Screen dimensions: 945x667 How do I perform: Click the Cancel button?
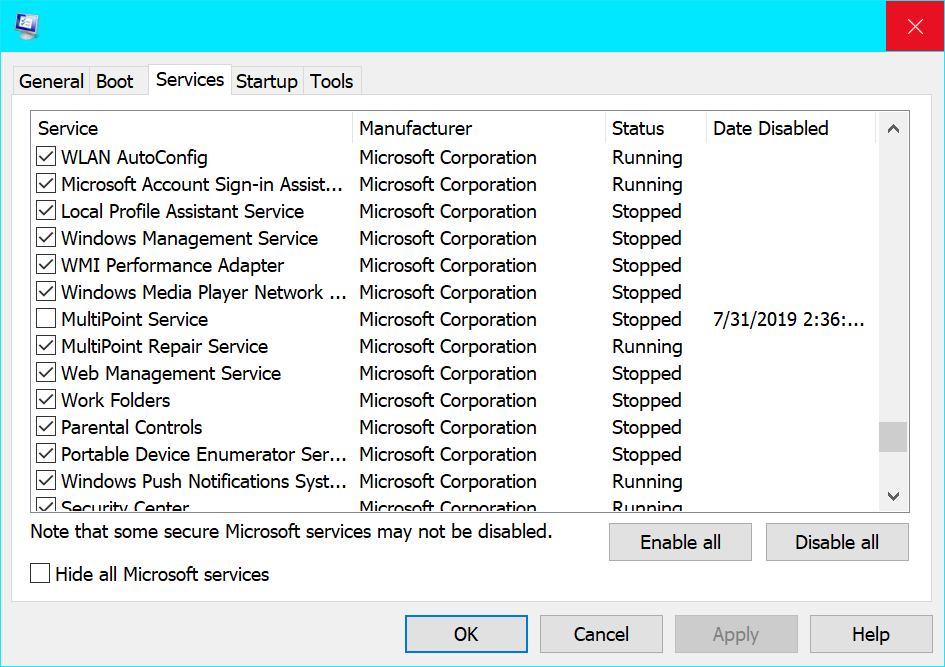click(601, 634)
